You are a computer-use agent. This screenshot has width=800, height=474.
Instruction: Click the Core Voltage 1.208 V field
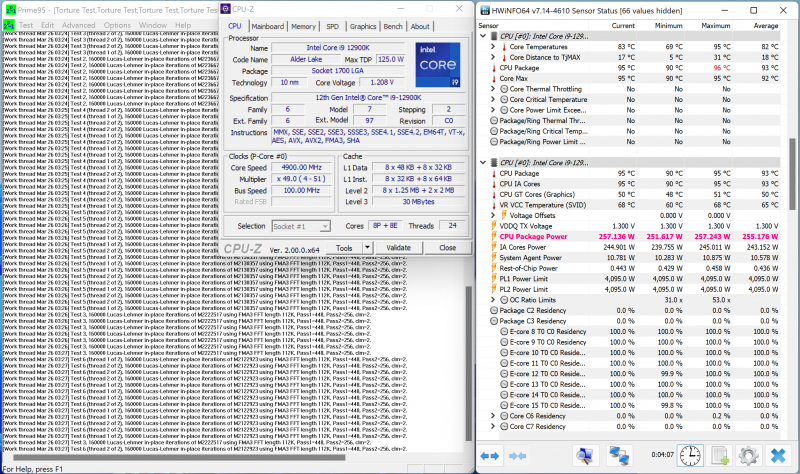click(x=382, y=82)
